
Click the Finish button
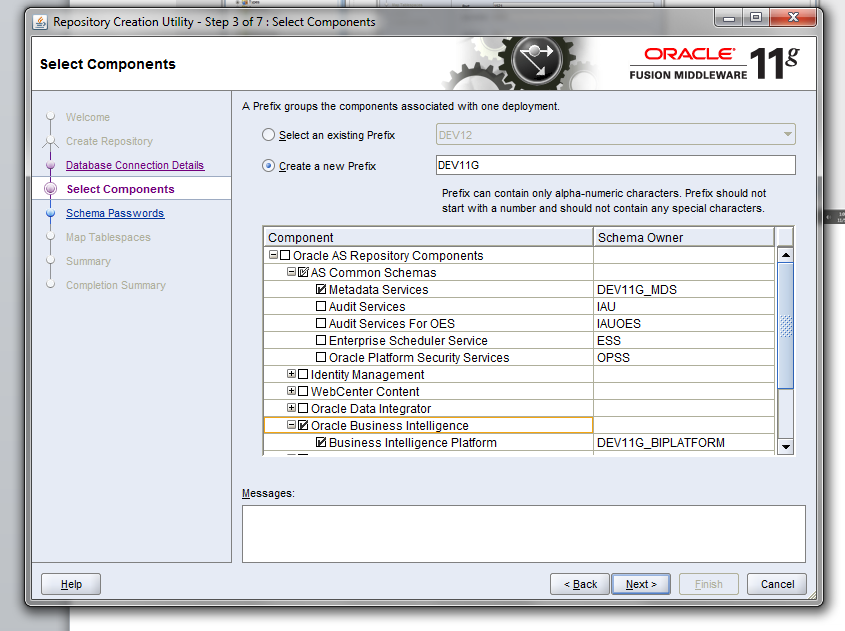pyautogui.click(x=709, y=584)
